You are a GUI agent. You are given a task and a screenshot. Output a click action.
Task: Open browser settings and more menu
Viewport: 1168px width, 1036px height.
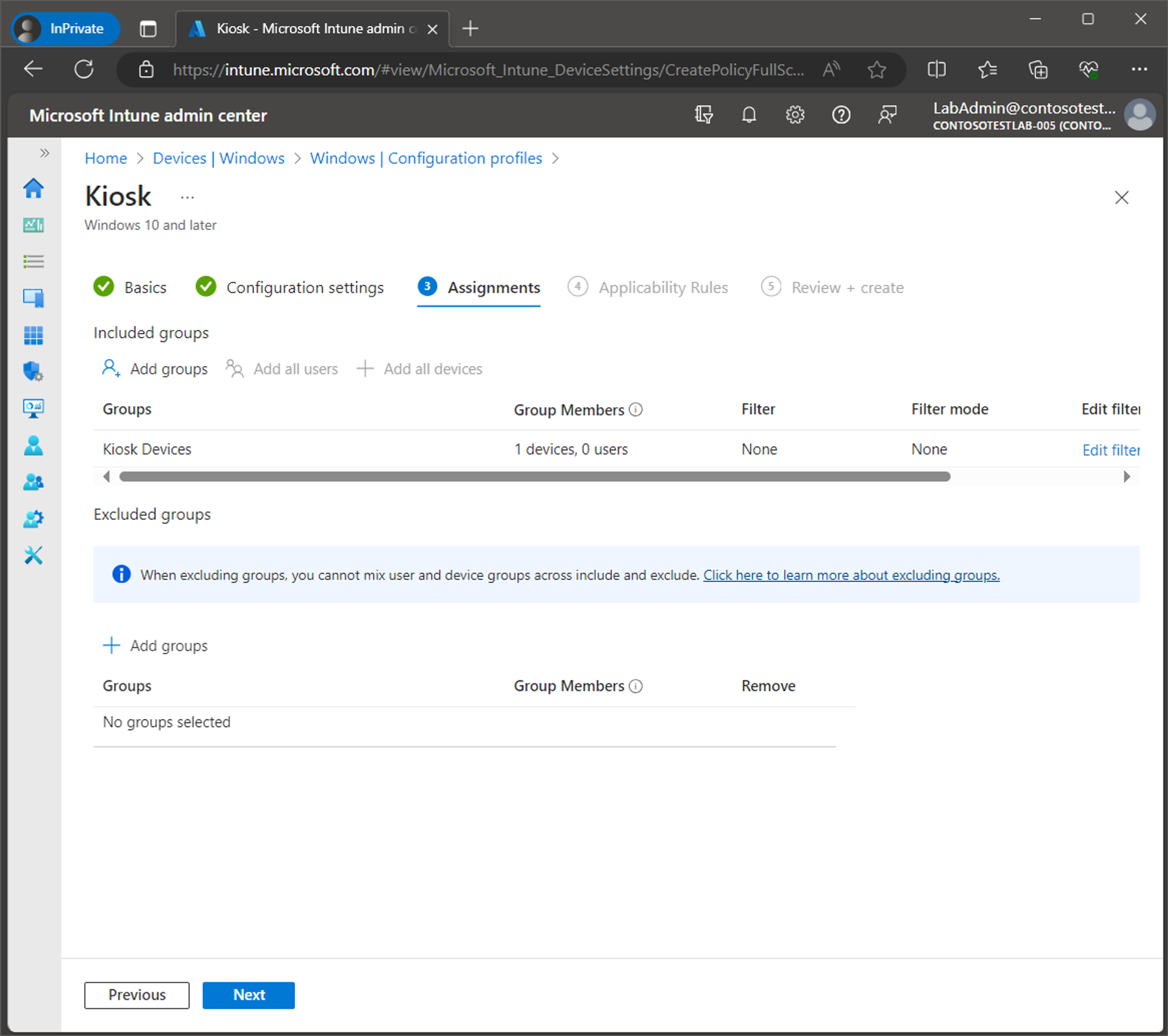pos(1139,69)
